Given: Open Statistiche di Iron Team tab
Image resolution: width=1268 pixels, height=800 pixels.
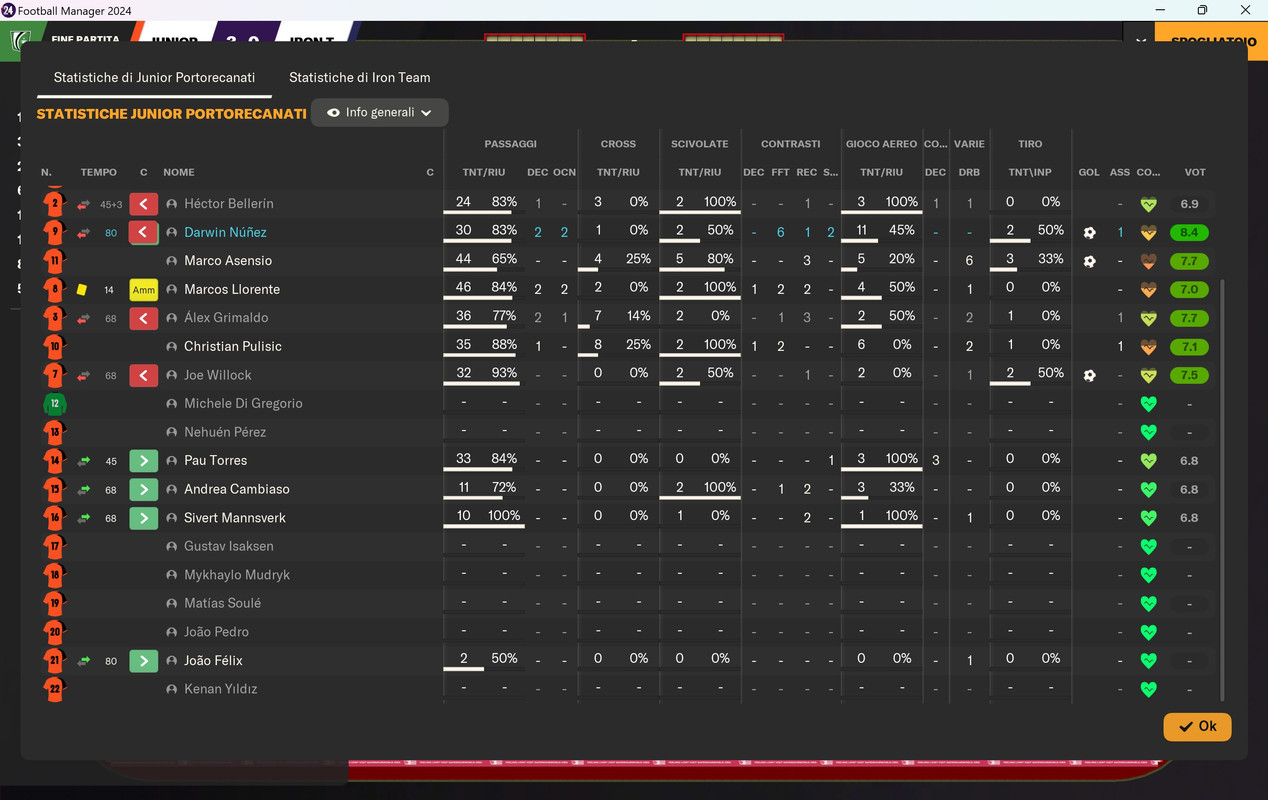Looking at the screenshot, I should tap(360, 77).
